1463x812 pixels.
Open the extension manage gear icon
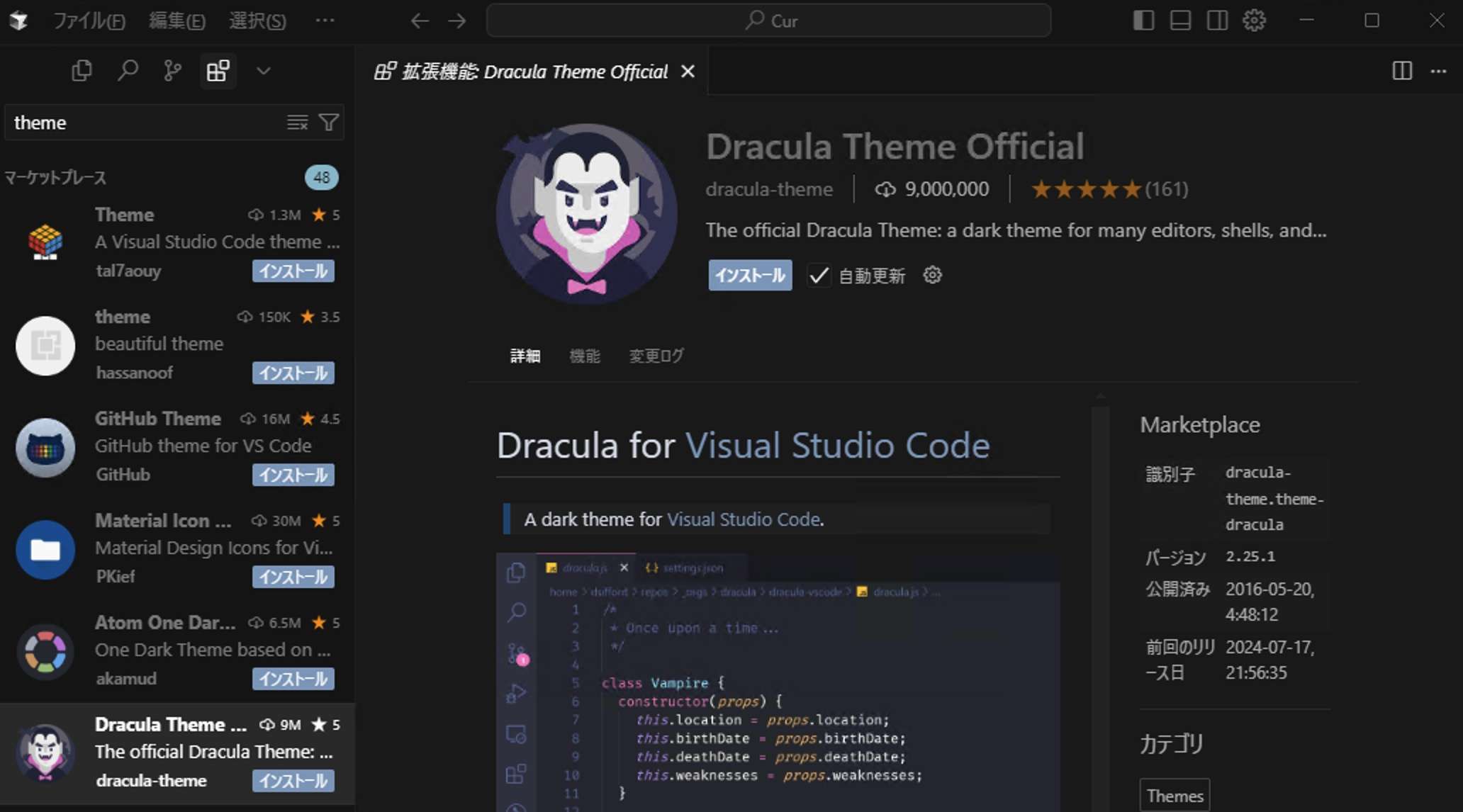coord(932,275)
